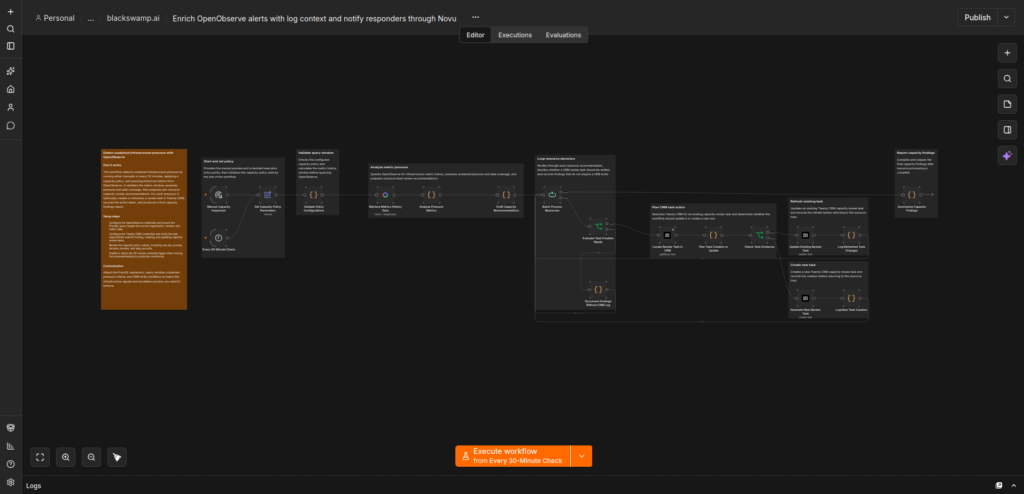1024x494 pixels.
Task: Click the workflow title to rename it
Action: [314, 18]
